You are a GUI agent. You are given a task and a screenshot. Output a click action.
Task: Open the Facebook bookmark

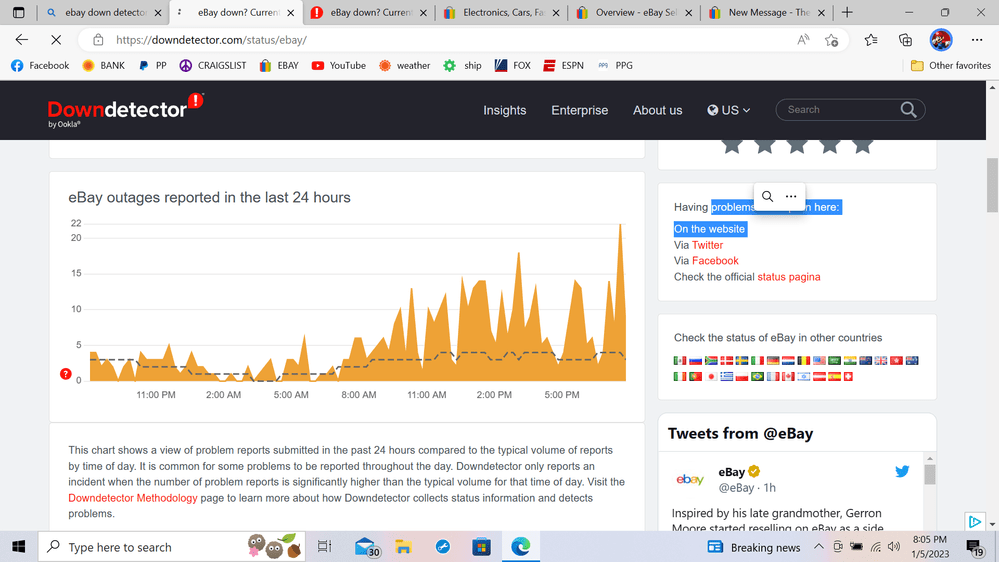(x=40, y=66)
